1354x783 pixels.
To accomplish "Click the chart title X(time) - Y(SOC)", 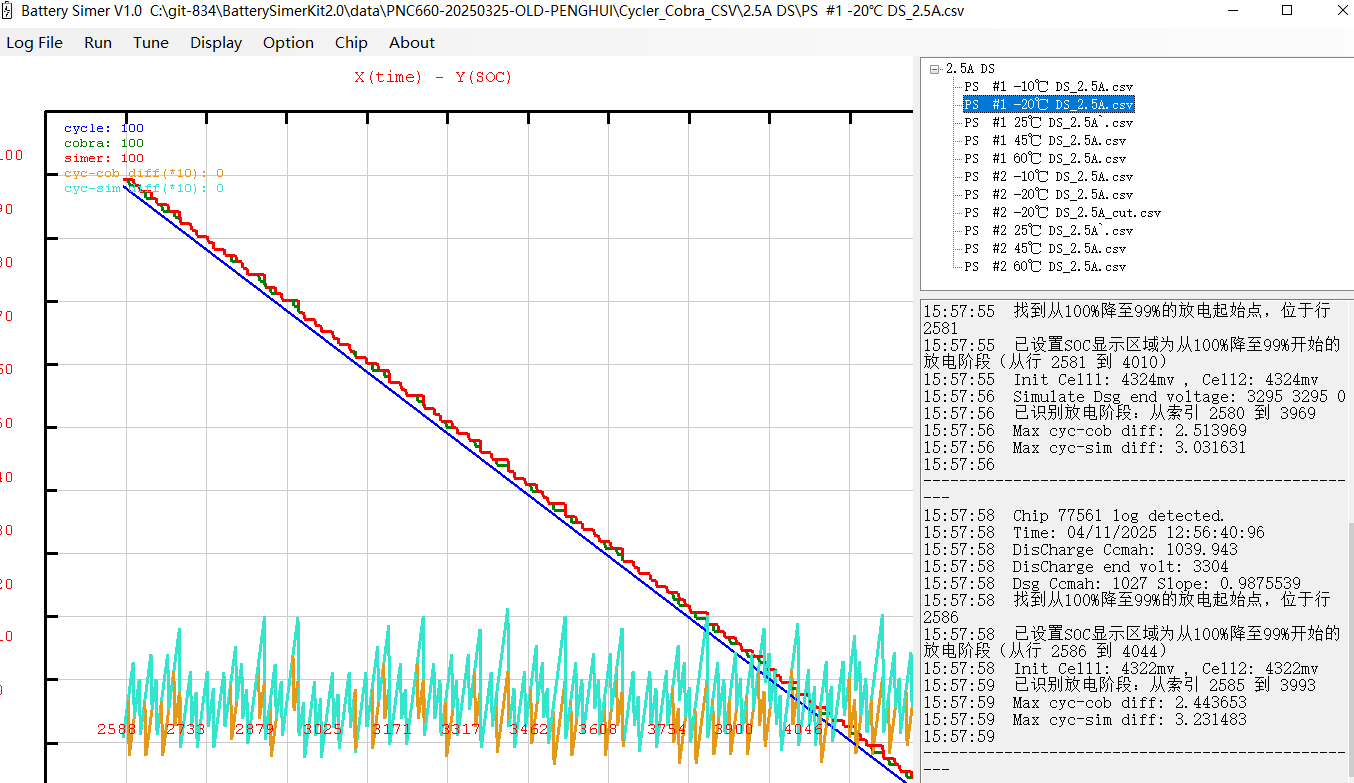I will coord(433,77).
